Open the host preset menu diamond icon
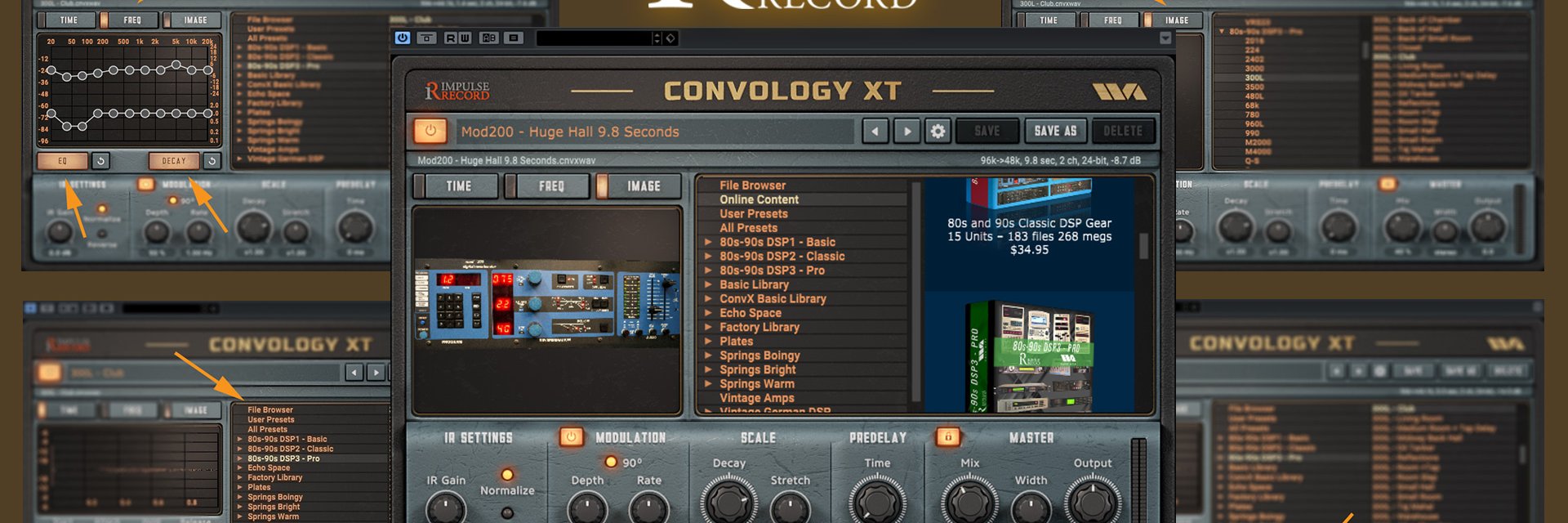 coord(670,38)
